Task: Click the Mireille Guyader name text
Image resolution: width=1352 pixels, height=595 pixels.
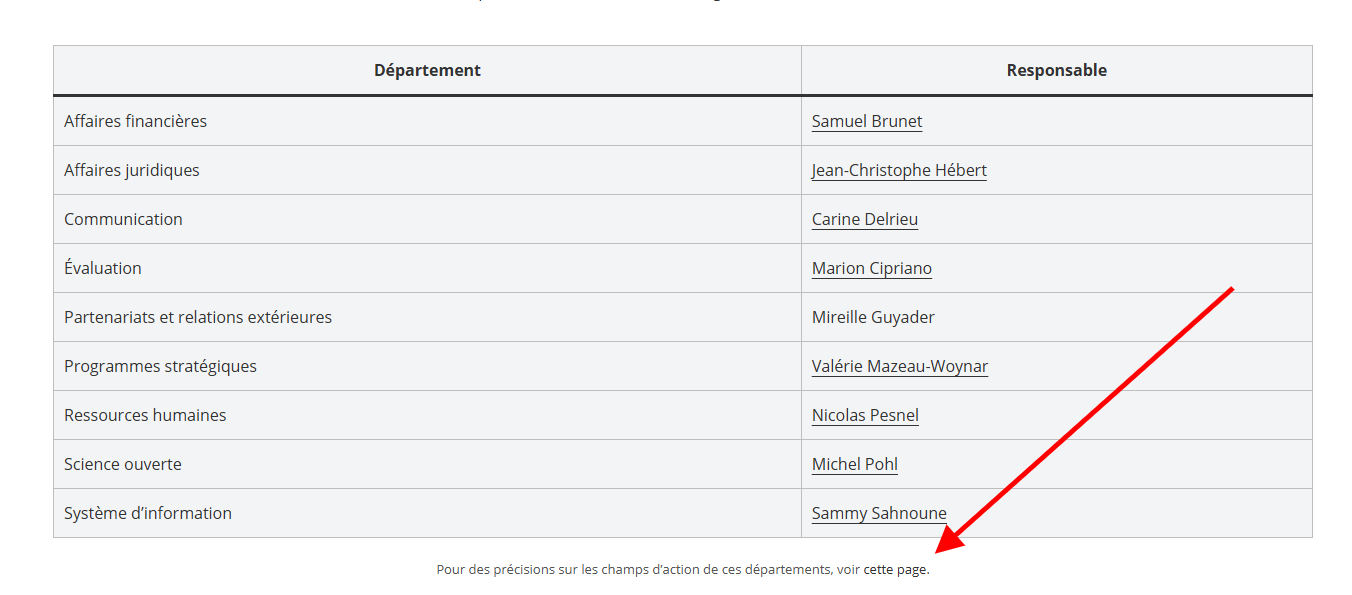Action: [x=872, y=317]
